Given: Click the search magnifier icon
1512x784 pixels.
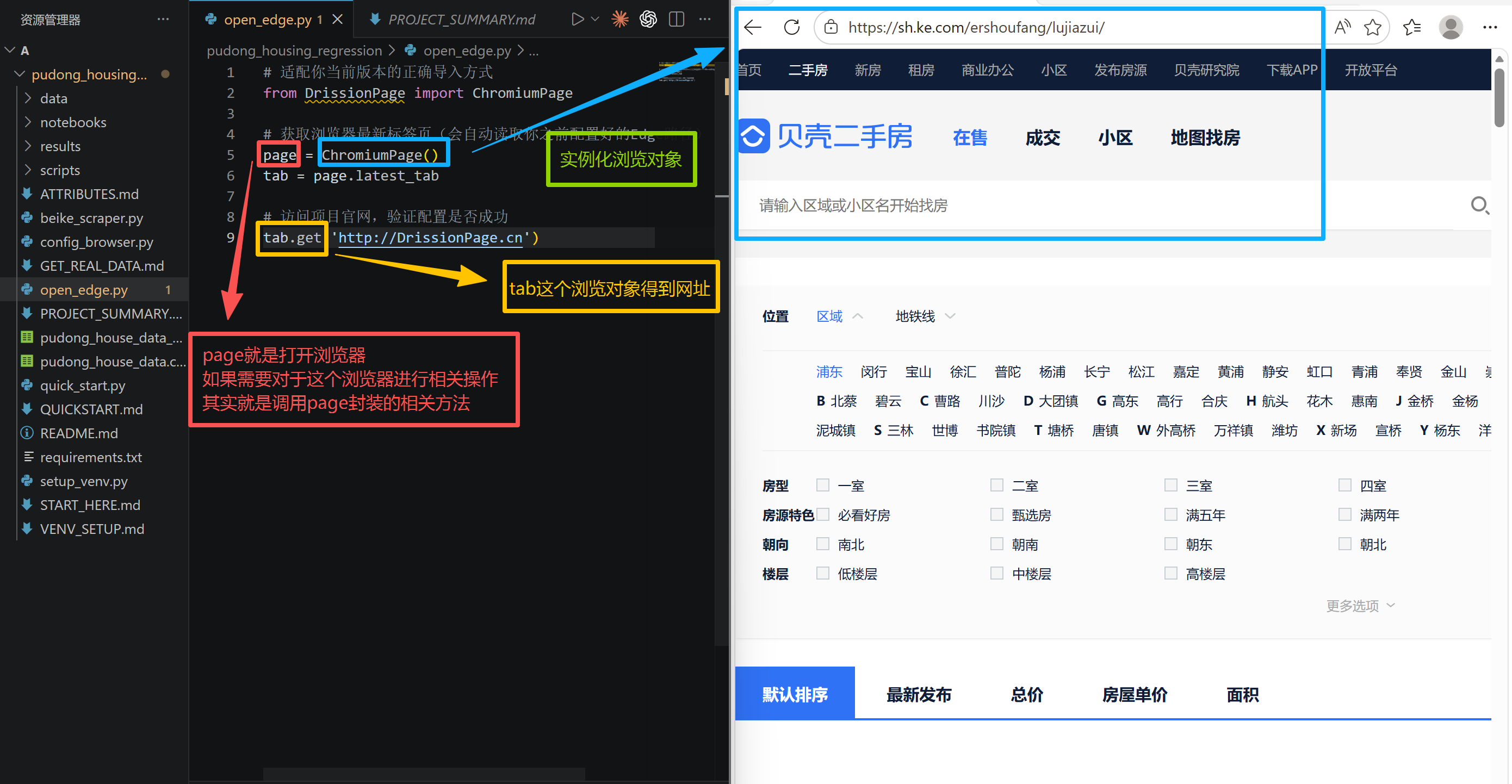Looking at the screenshot, I should 1479,205.
